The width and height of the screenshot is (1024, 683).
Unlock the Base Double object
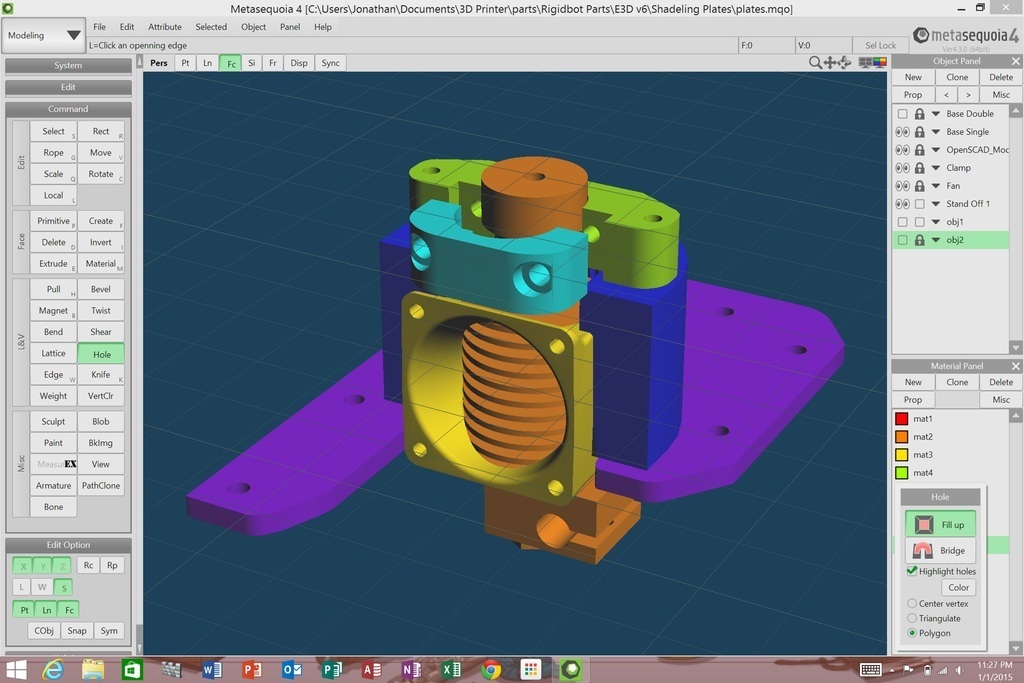[918, 113]
